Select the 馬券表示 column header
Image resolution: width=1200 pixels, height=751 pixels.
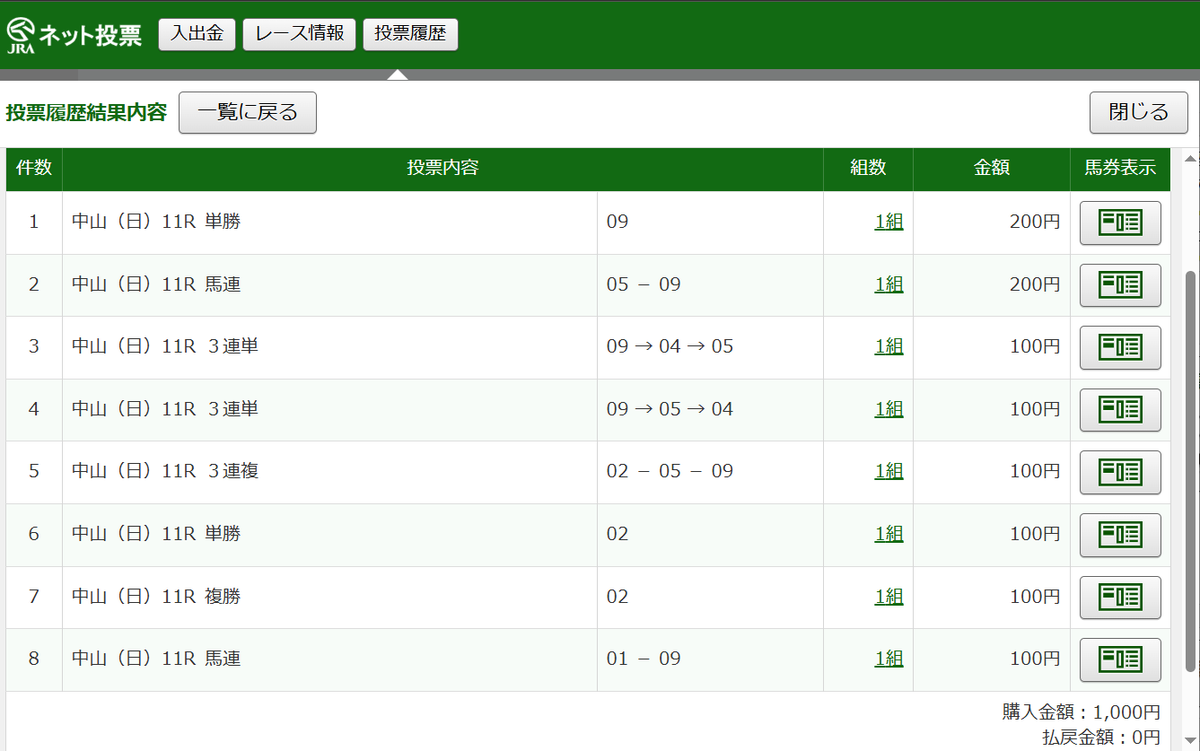click(1120, 169)
